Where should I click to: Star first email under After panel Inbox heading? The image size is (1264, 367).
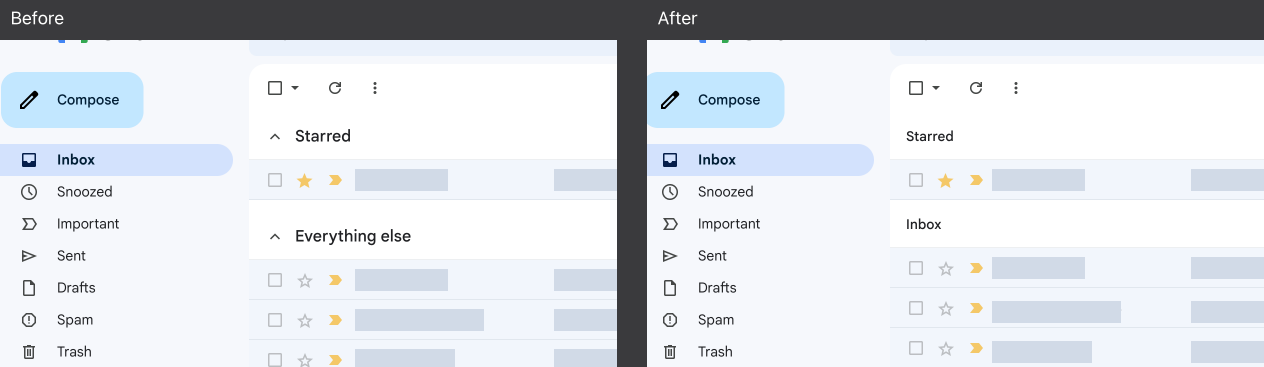click(x=946, y=268)
